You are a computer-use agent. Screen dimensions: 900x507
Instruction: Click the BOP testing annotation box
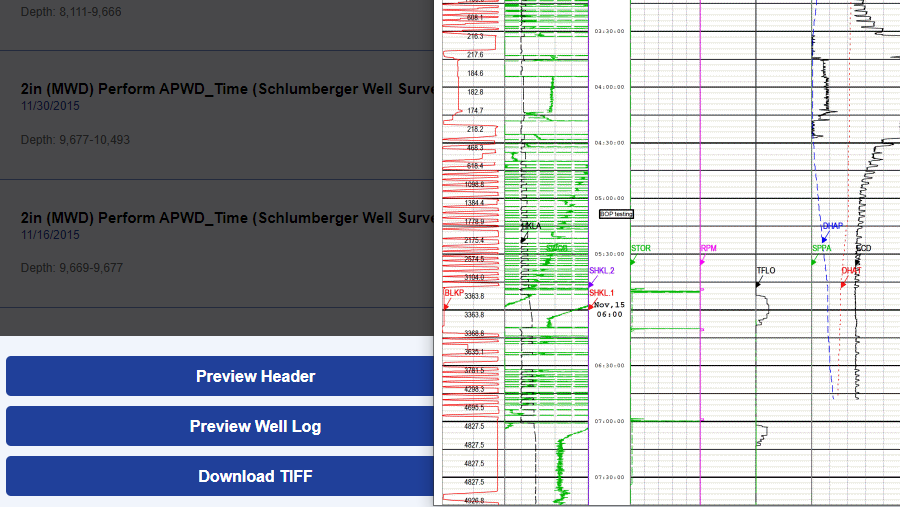(x=615, y=214)
